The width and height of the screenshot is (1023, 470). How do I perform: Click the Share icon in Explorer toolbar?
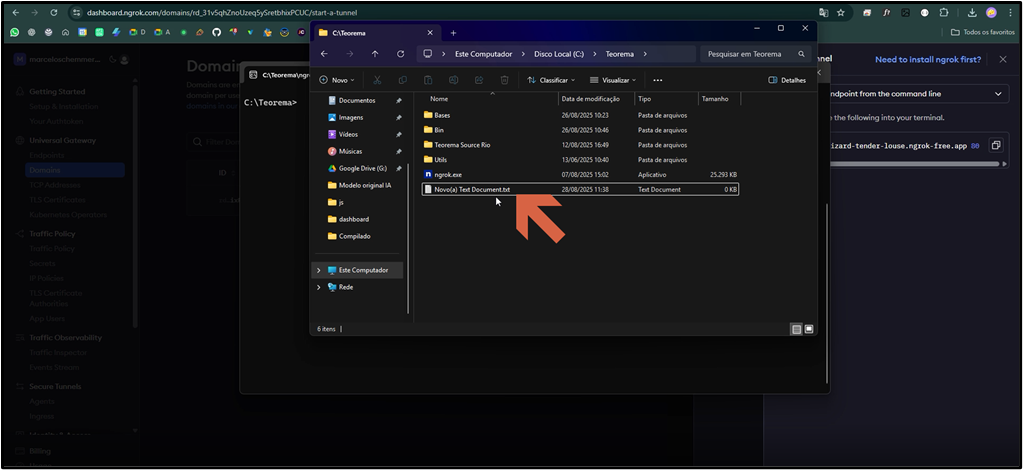[479, 80]
